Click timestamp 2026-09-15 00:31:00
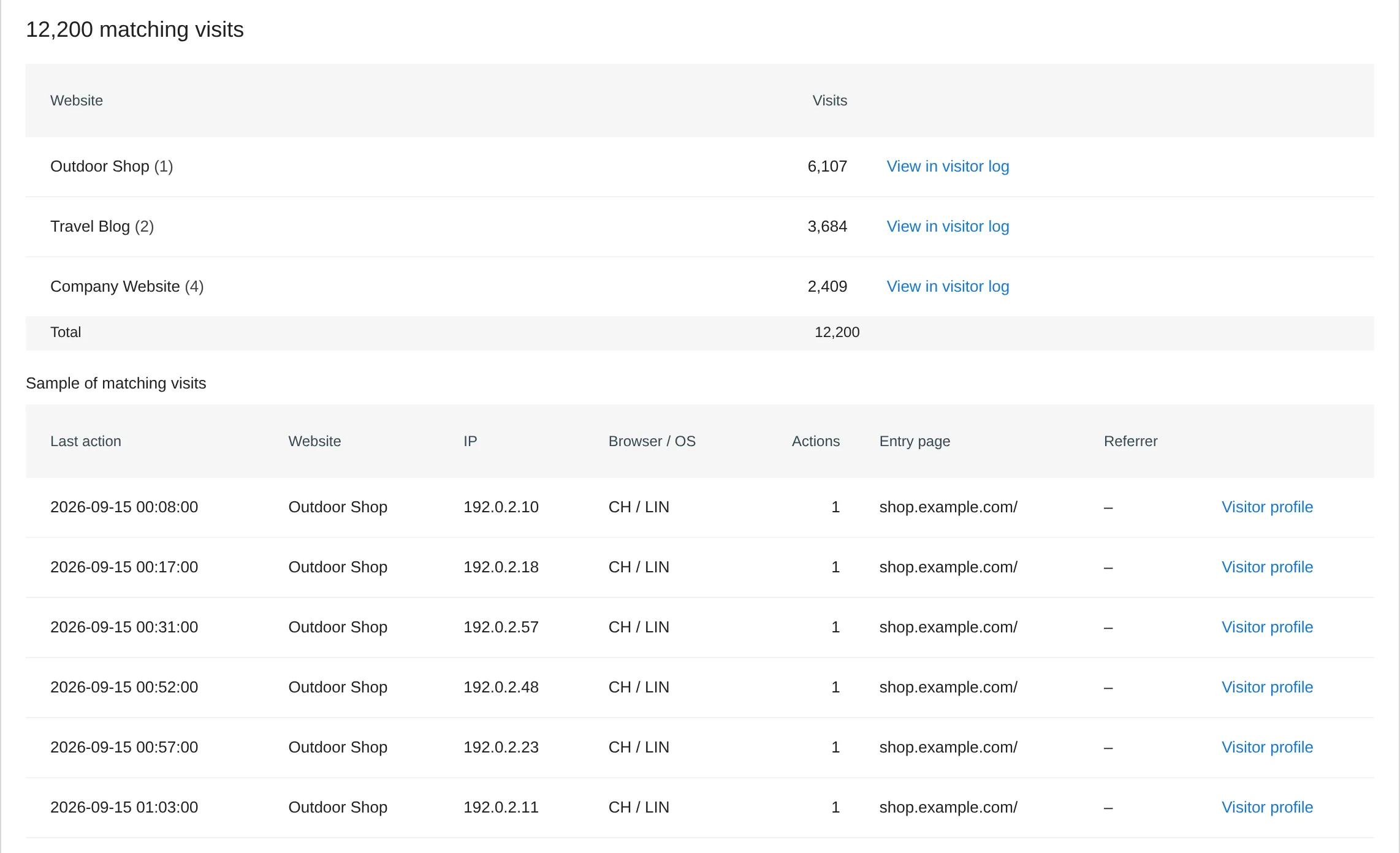The width and height of the screenshot is (1400, 853). (124, 627)
